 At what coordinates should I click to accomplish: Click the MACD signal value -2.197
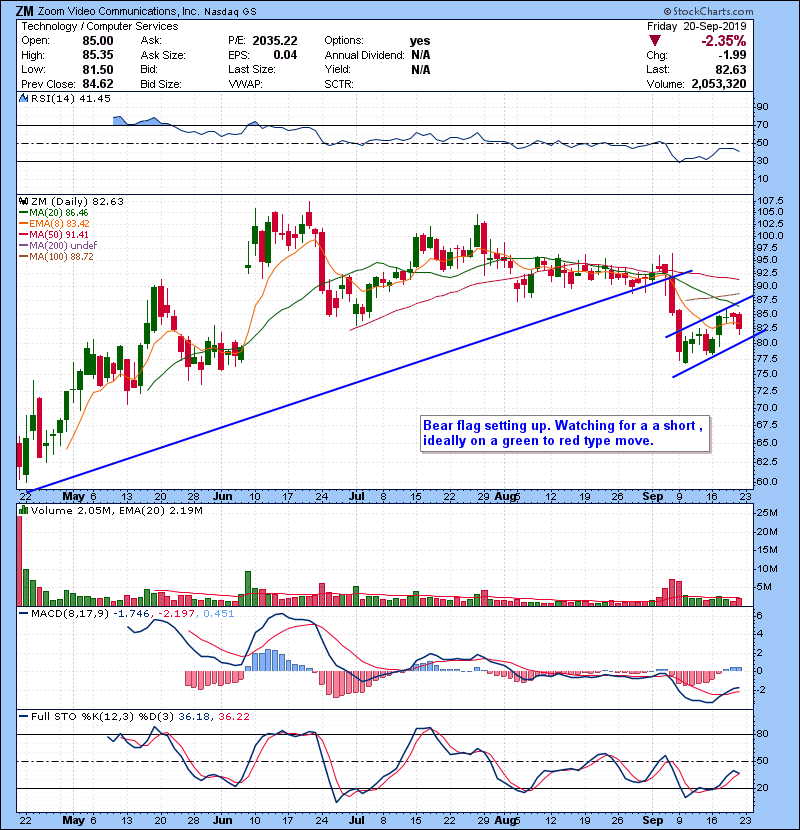pos(177,614)
